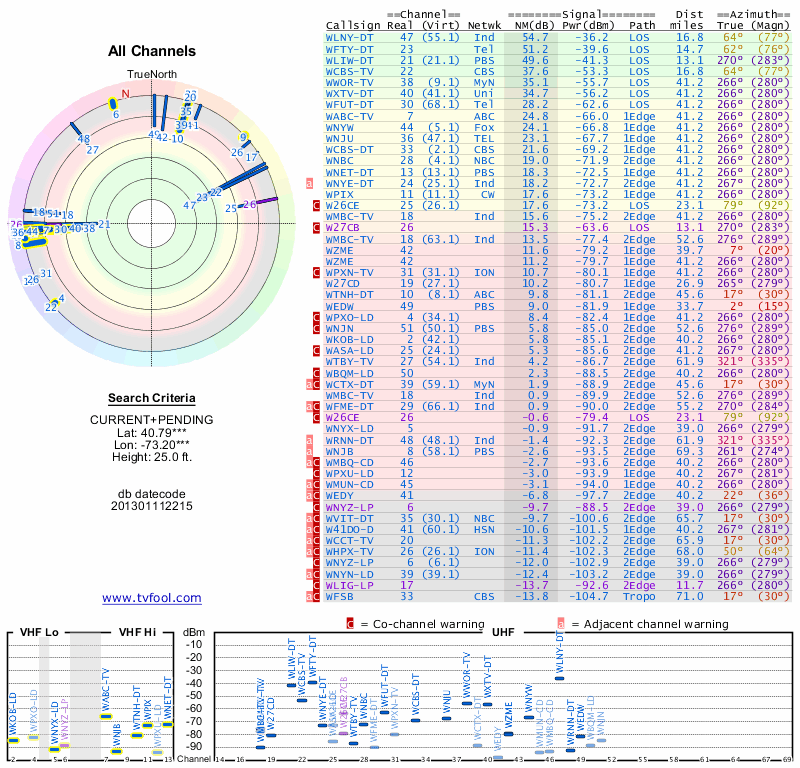
Task: Click the channel 9 marker on the radar plot
Action: pyautogui.click(x=244, y=137)
